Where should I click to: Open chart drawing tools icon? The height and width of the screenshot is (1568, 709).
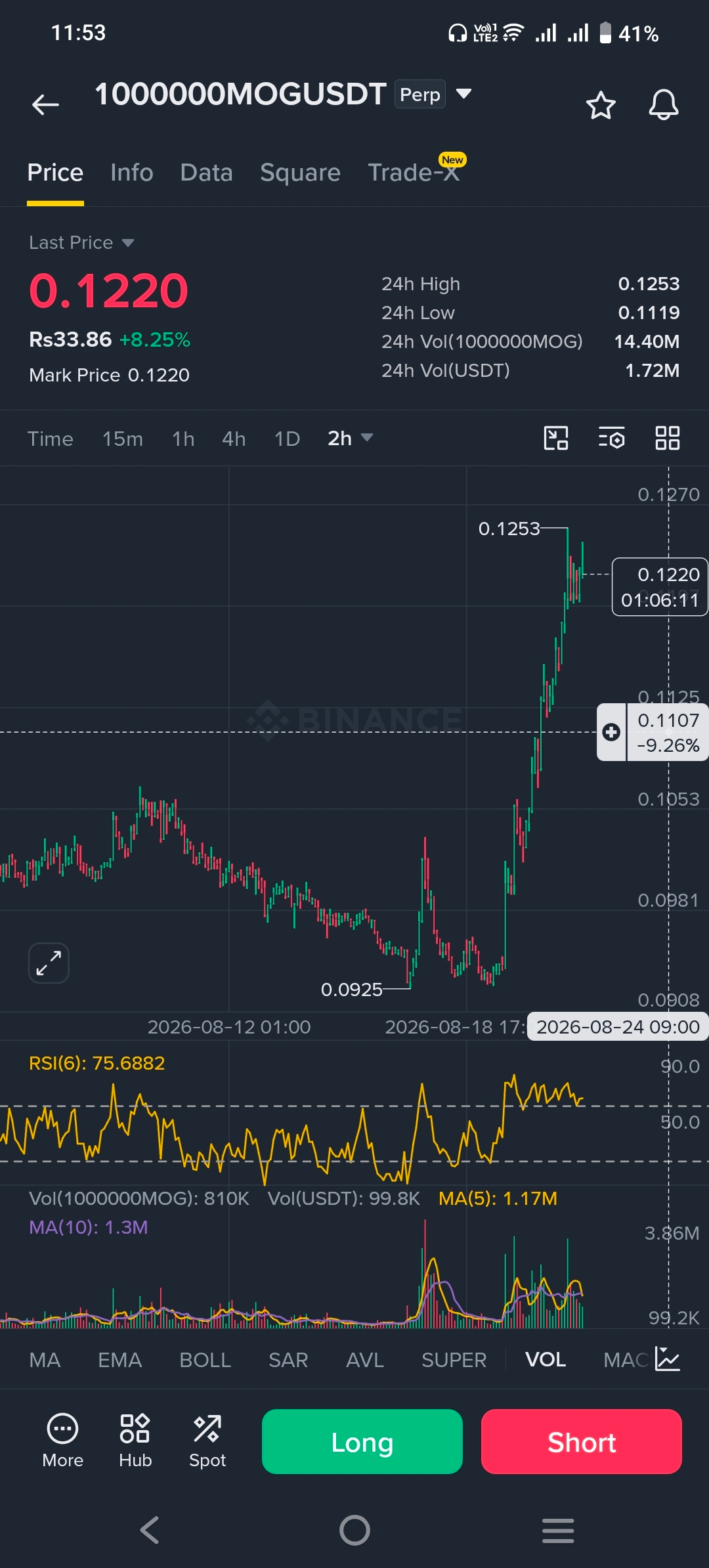point(556,438)
